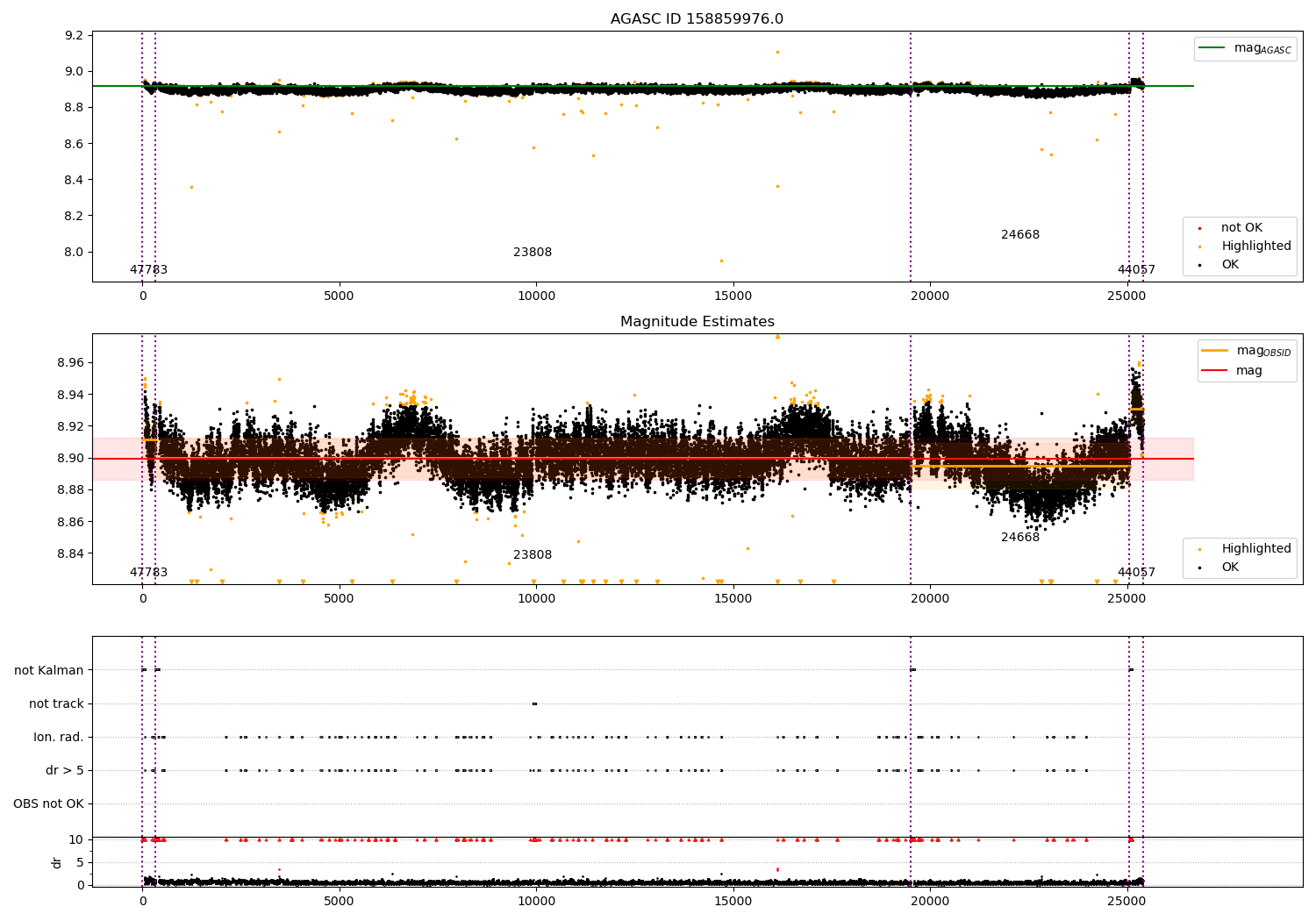Click y-tick '8.84' on middle plot
1316x921 pixels.
pyautogui.click(x=72, y=553)
